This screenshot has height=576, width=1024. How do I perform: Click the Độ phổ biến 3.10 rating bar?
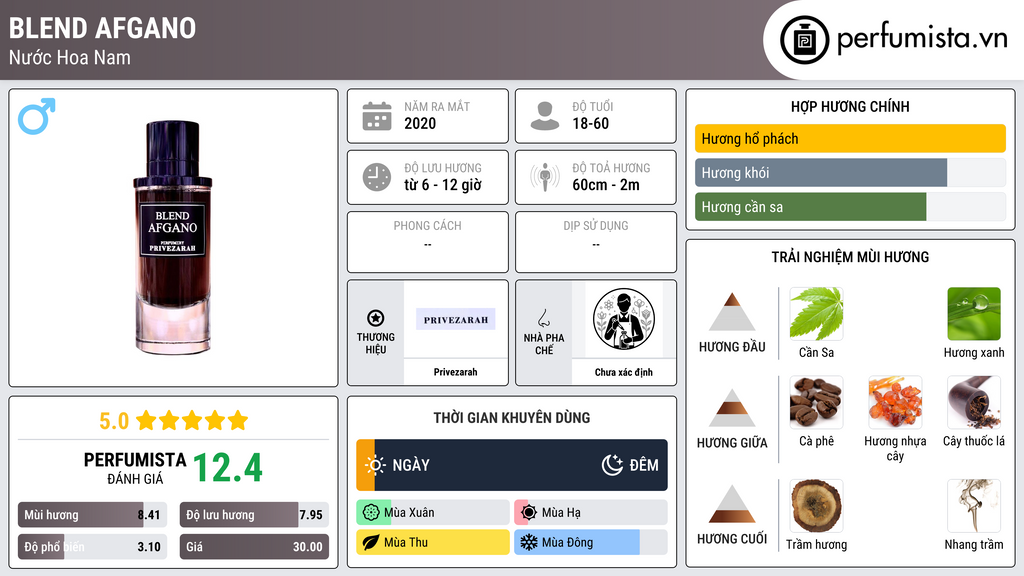coord(93,547)
